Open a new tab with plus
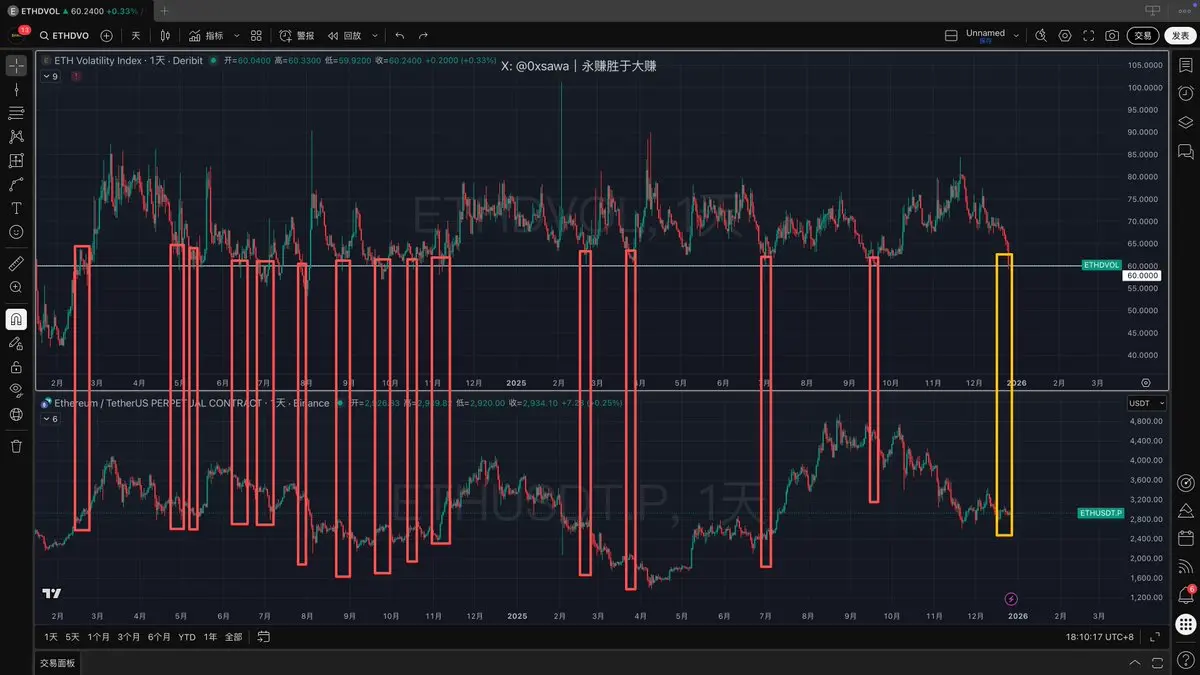1200x675 pixels. (x=165, y=10)
